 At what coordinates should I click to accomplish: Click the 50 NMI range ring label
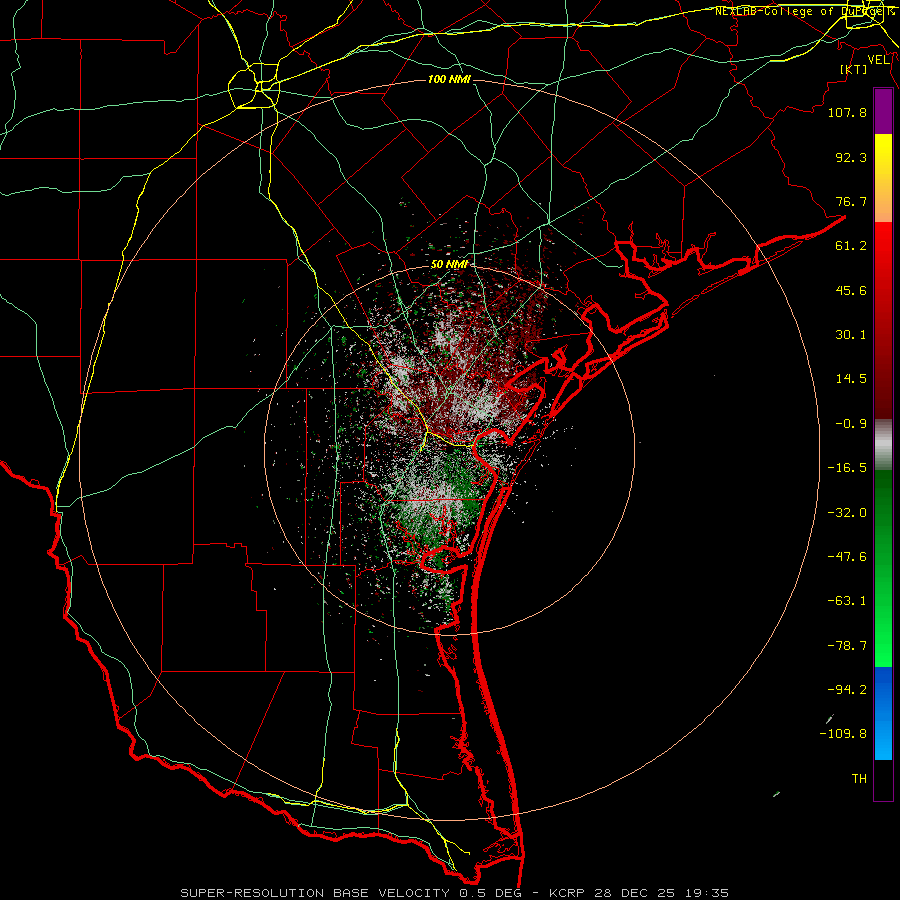point(449,264)
